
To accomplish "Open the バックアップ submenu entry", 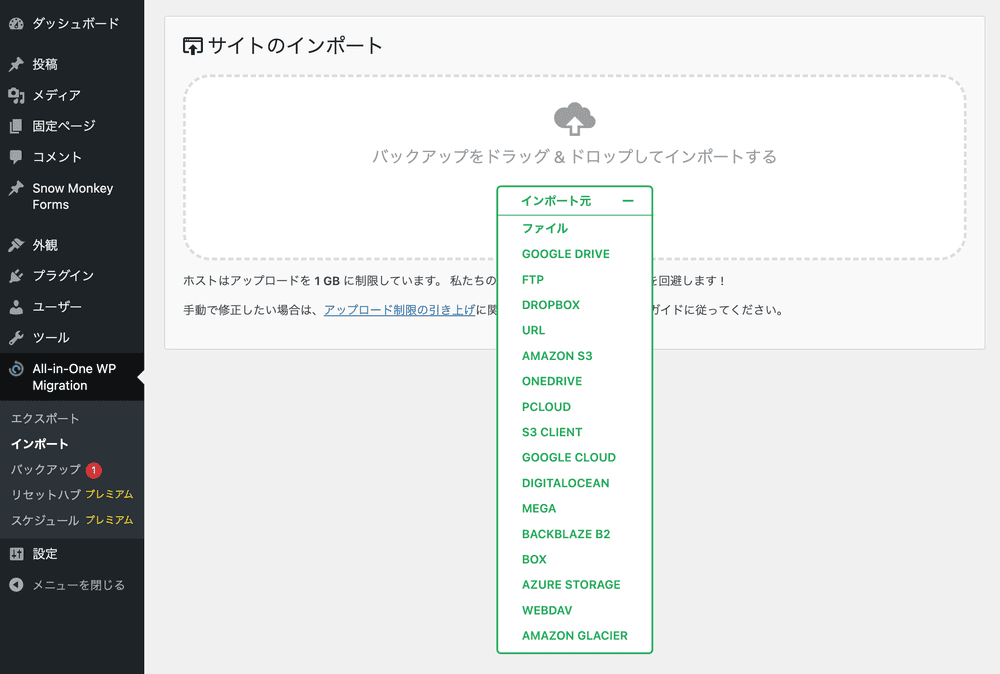I will [46, 468].
